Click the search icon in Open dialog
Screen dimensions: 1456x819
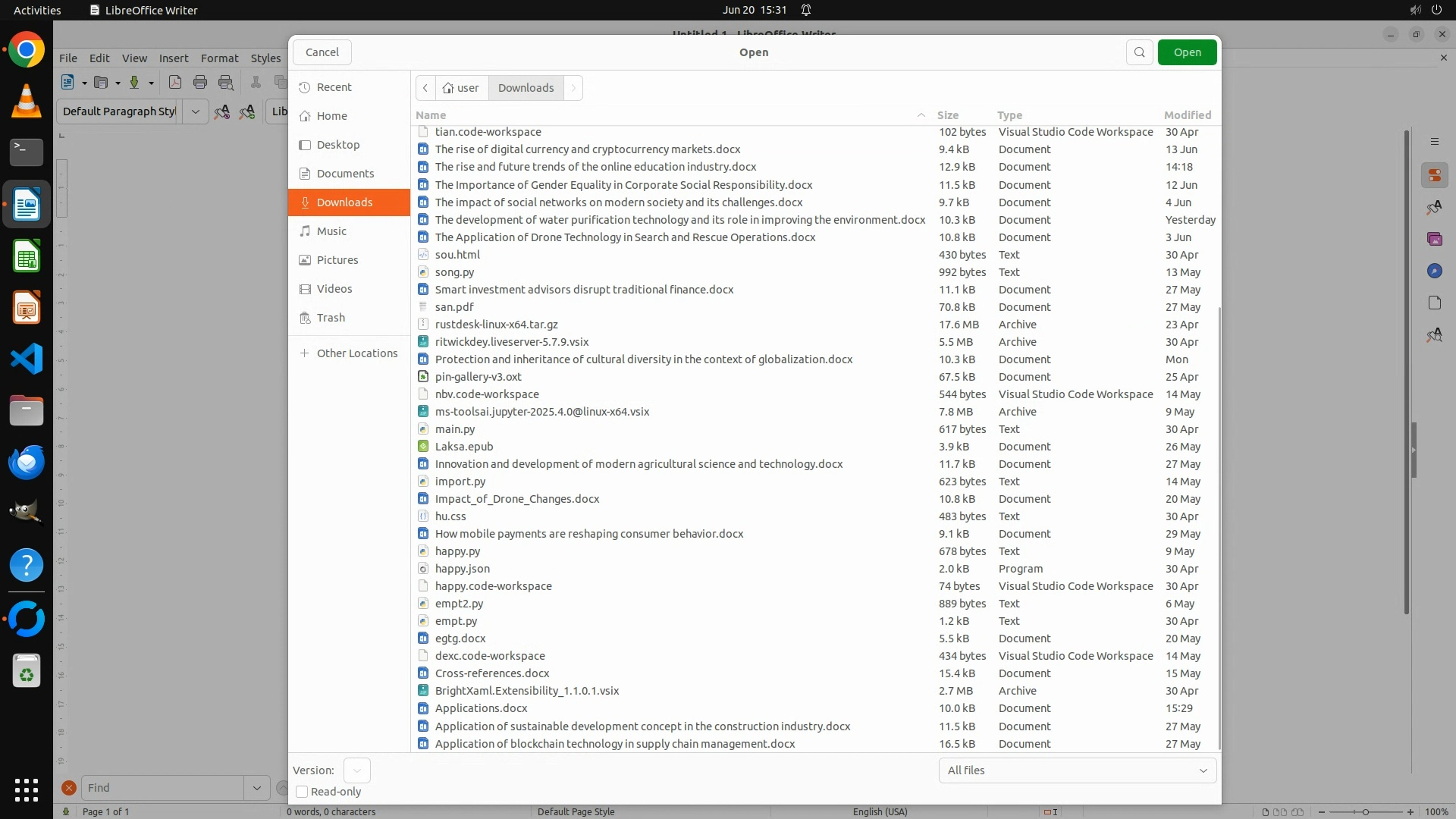click(1139, 52)
